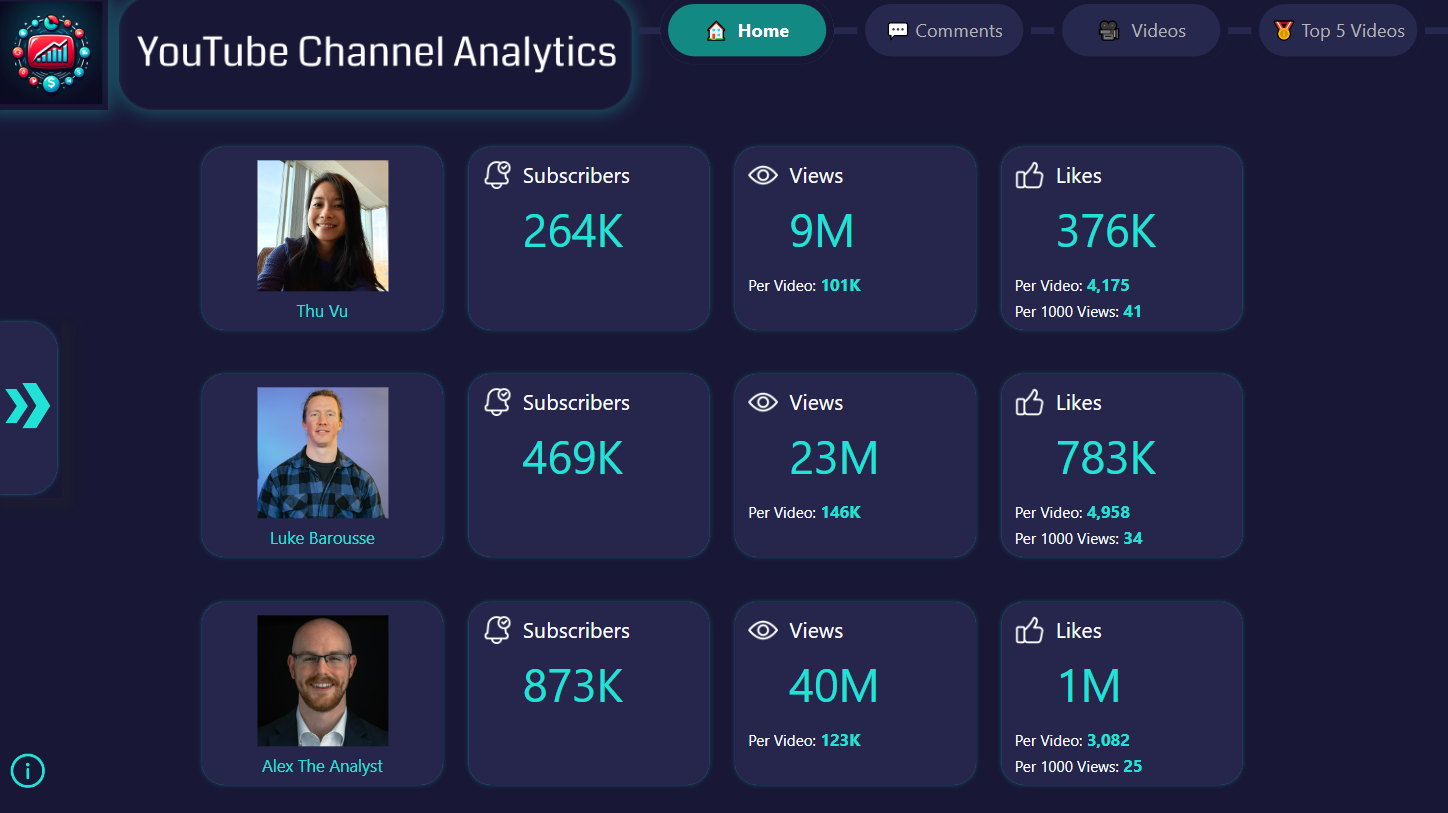Click the 40M views value
This screenshot has height=813, width=1448.
834,686
